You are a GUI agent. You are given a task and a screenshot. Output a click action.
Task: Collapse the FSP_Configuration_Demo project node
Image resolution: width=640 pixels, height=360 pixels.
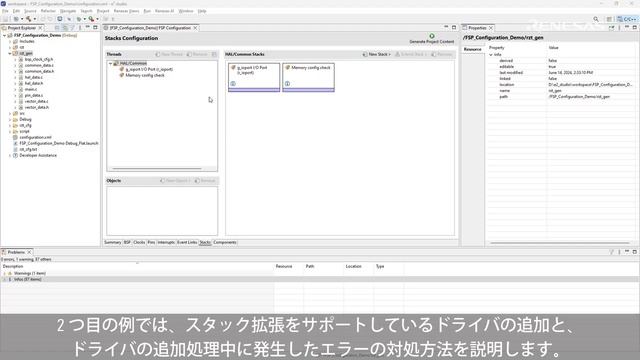(x=4, y=36)
